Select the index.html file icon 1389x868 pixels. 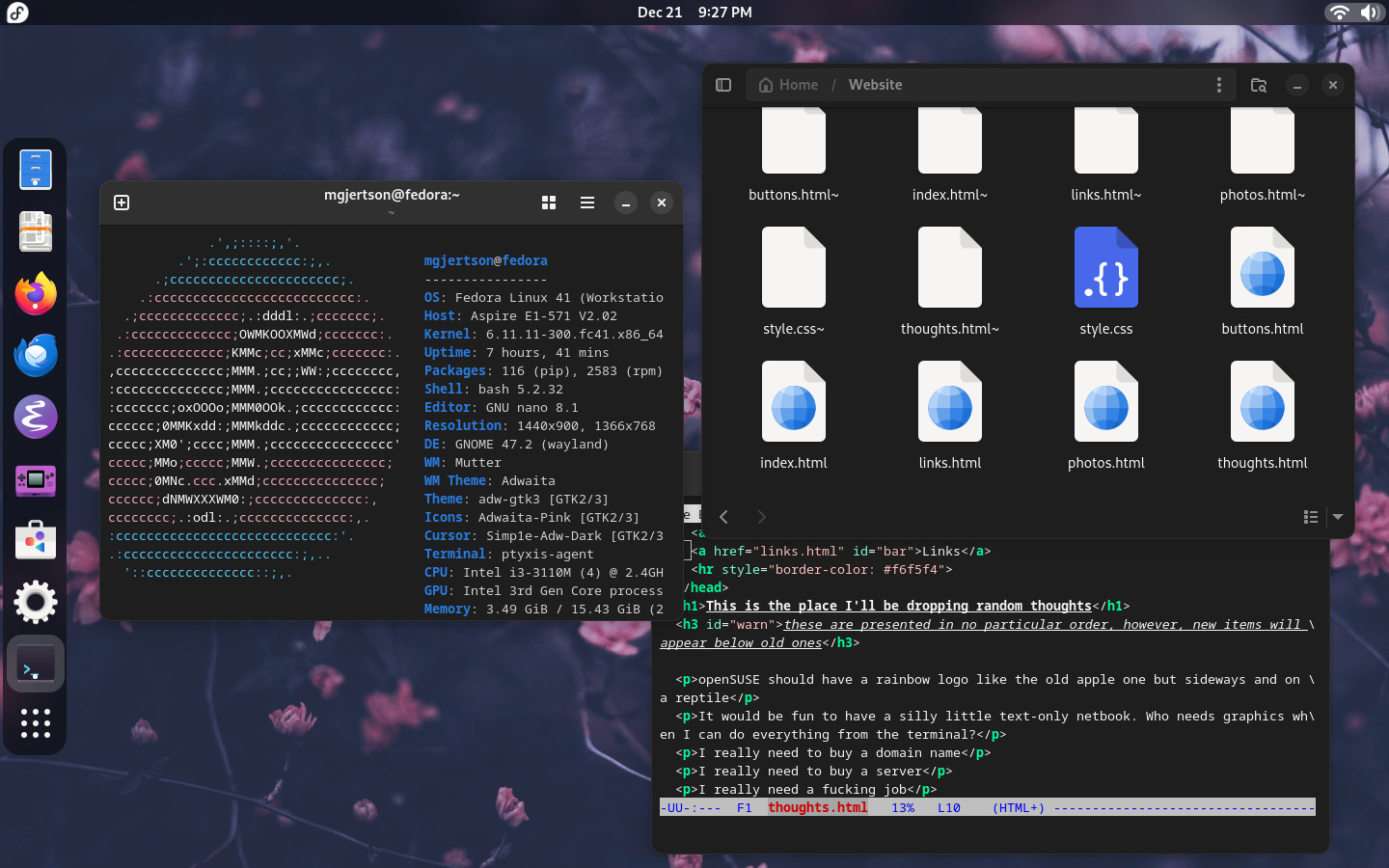(x=794, y=401)
